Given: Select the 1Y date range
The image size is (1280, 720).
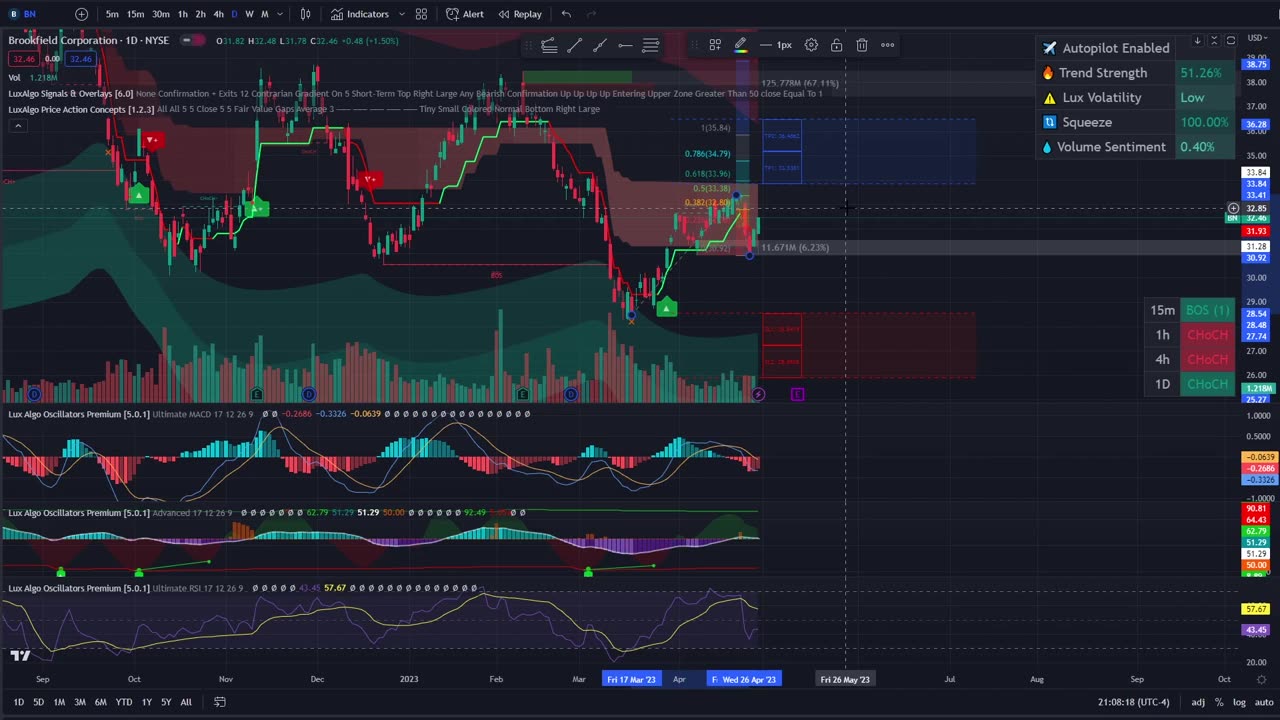Looking at the screenshot, I should pos(147,702).
